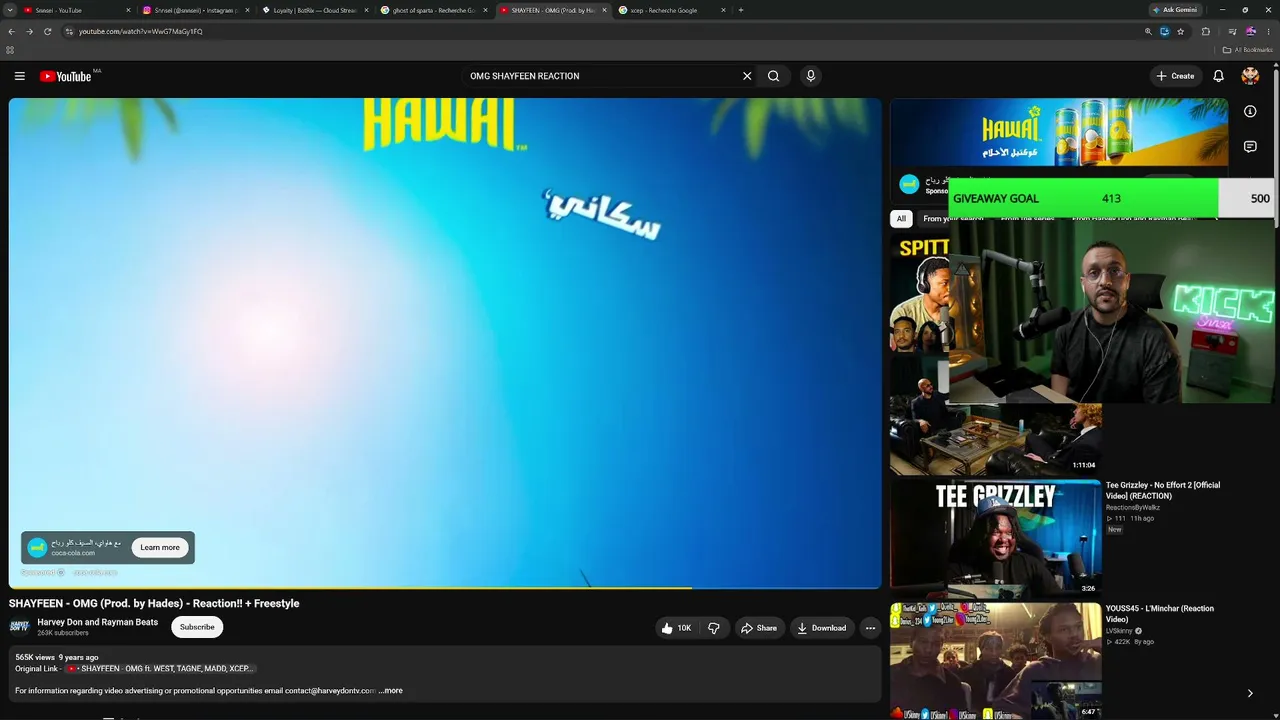Open the Chrome three-dot menu
This screenshot has width=1280, height=720.
pos(1269,31)
